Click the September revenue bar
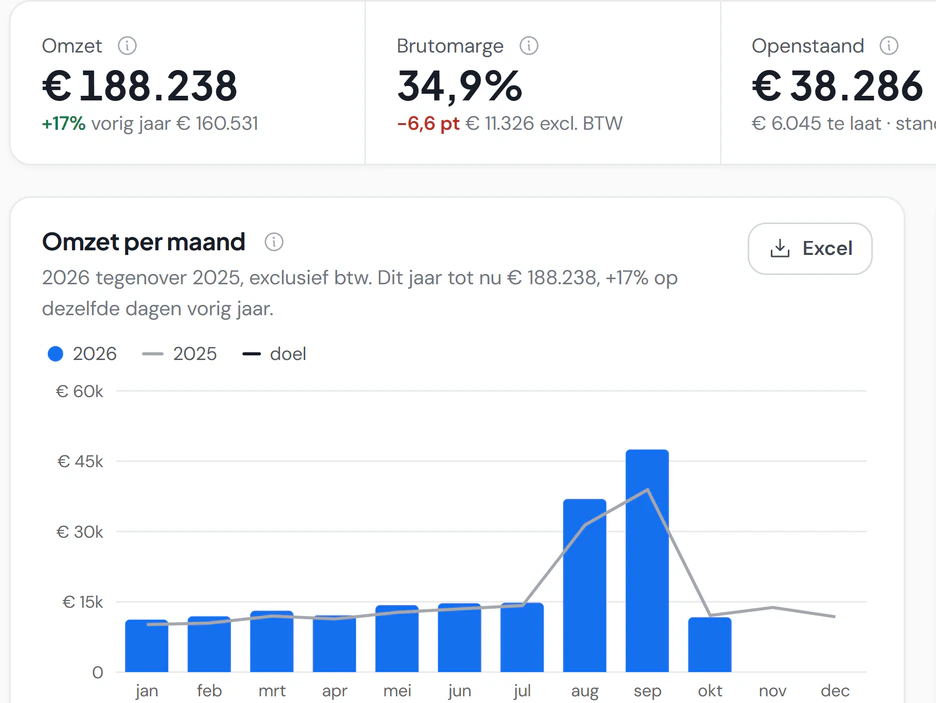 647,561
